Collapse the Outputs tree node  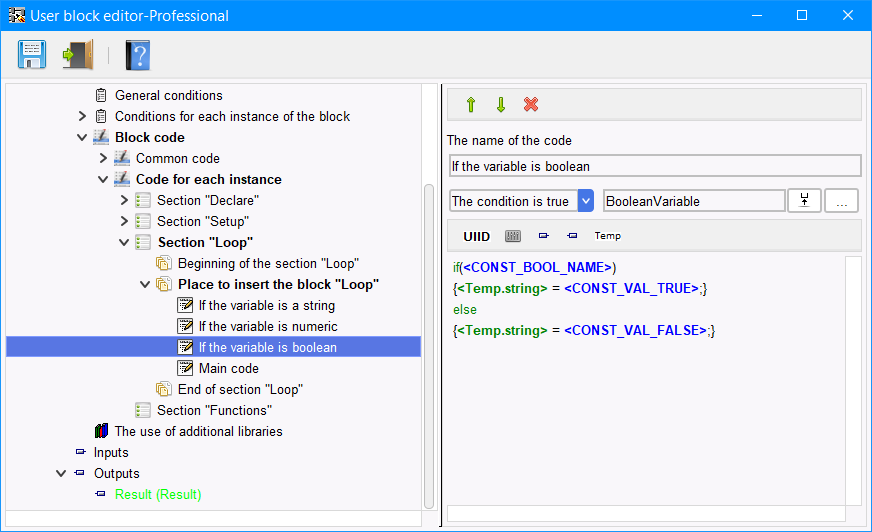click(x=61, y=474)
